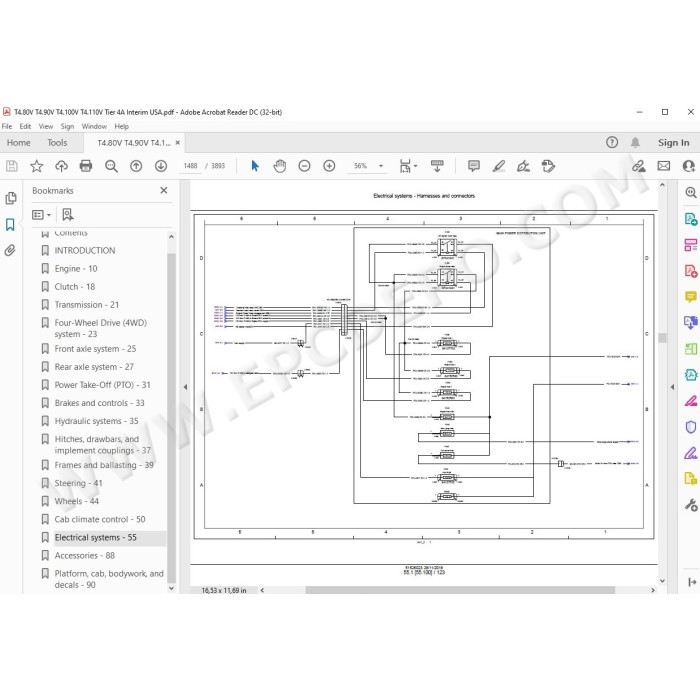Open the Attachments paperclip panel

(10, 250)
